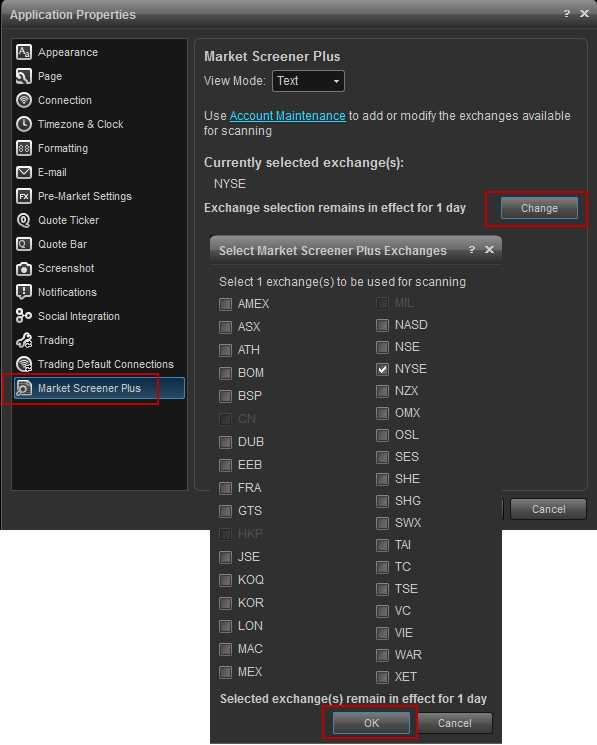
Task: Open Timezone & Clock icon
Action: coord(24,124)
